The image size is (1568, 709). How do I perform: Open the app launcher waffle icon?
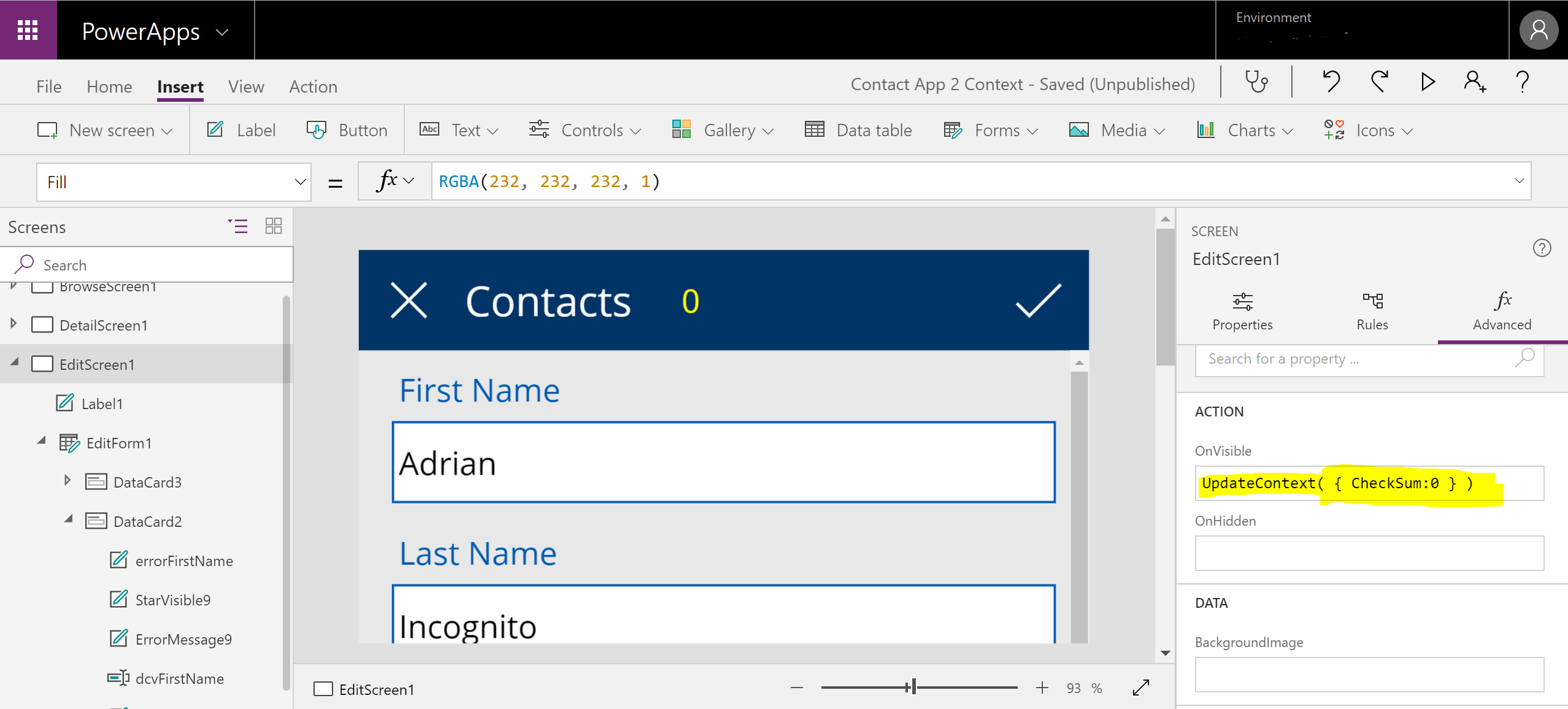tap(28, 30)
